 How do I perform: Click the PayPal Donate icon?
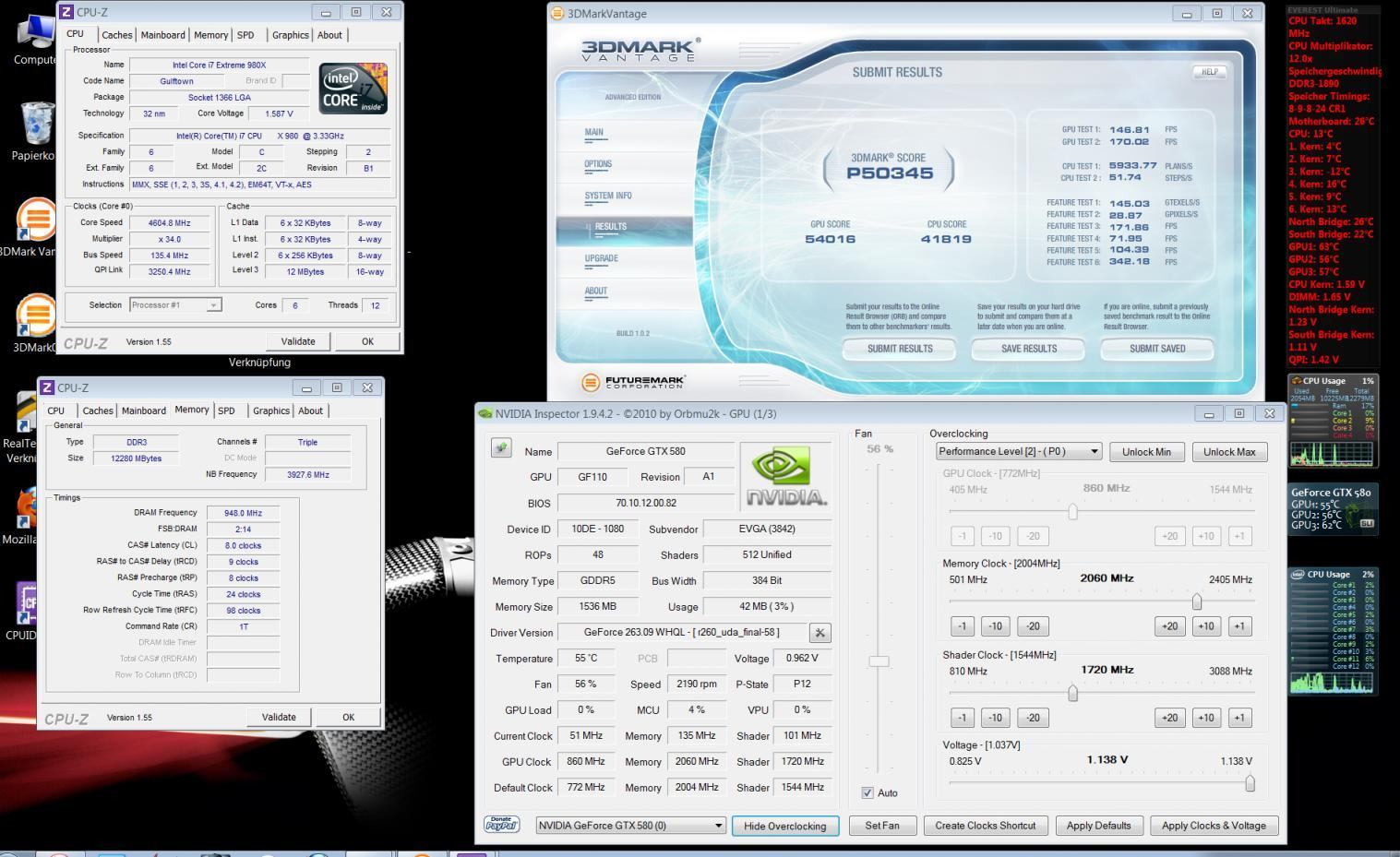click(x=501, y=825)
